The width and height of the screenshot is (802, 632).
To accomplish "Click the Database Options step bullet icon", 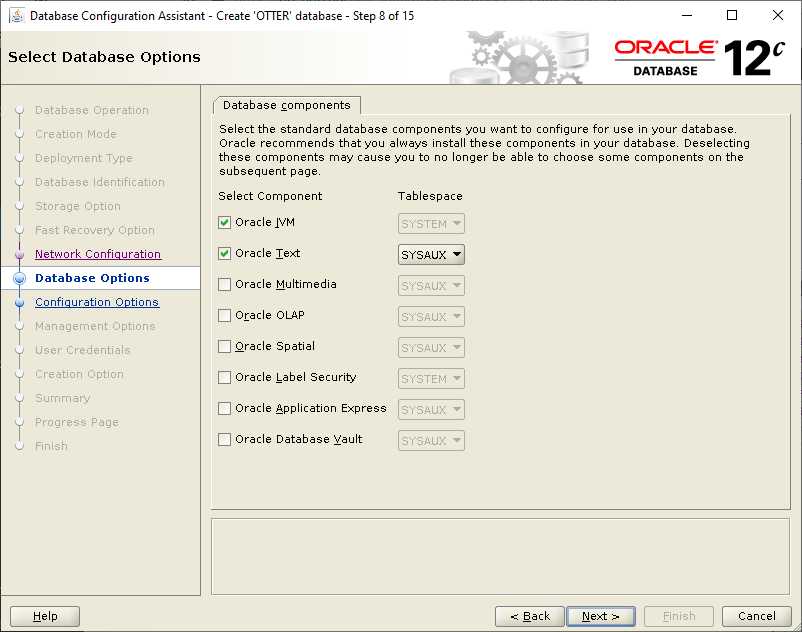I will point(20,278).
